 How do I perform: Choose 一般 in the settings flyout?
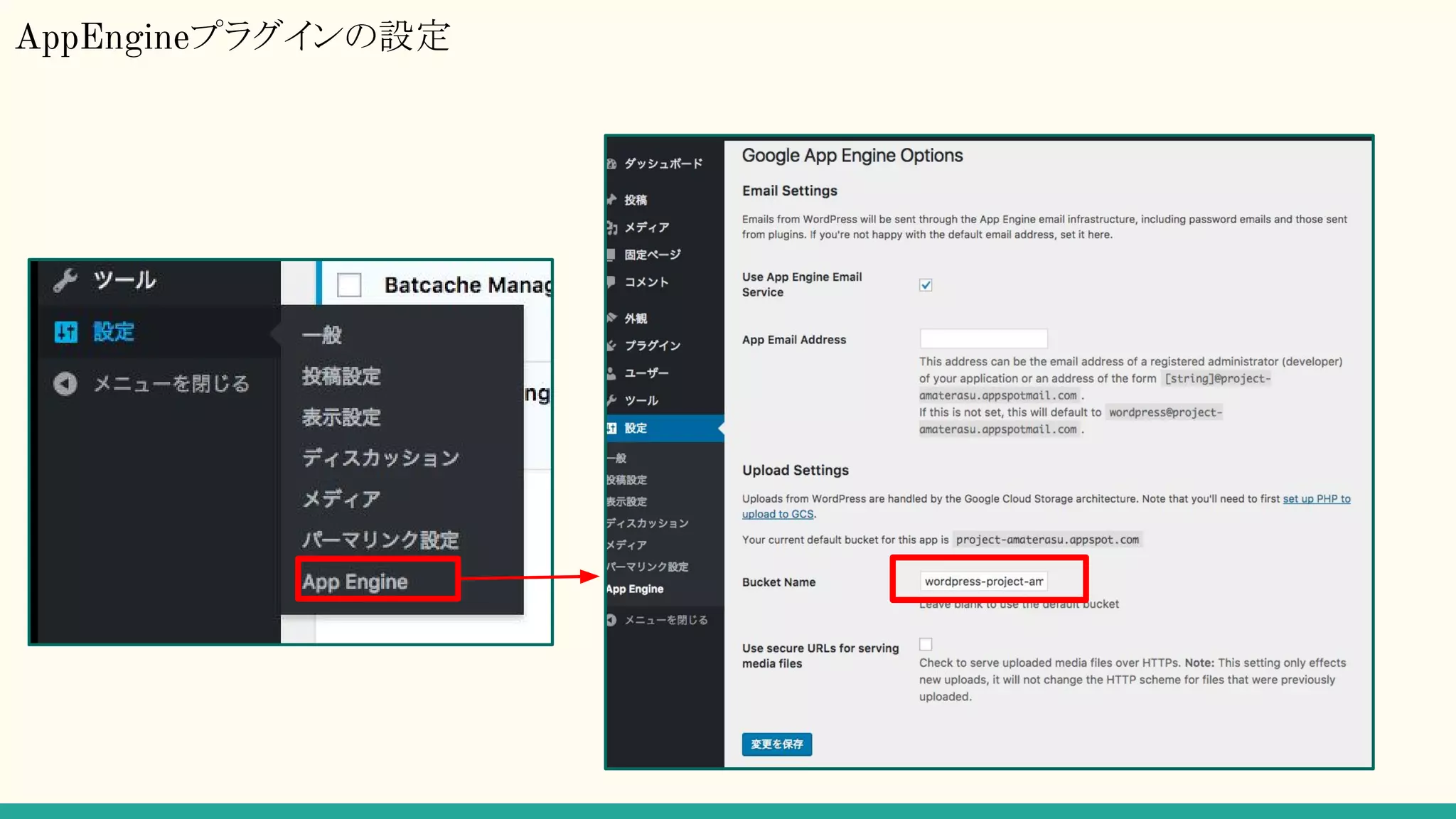322,335
